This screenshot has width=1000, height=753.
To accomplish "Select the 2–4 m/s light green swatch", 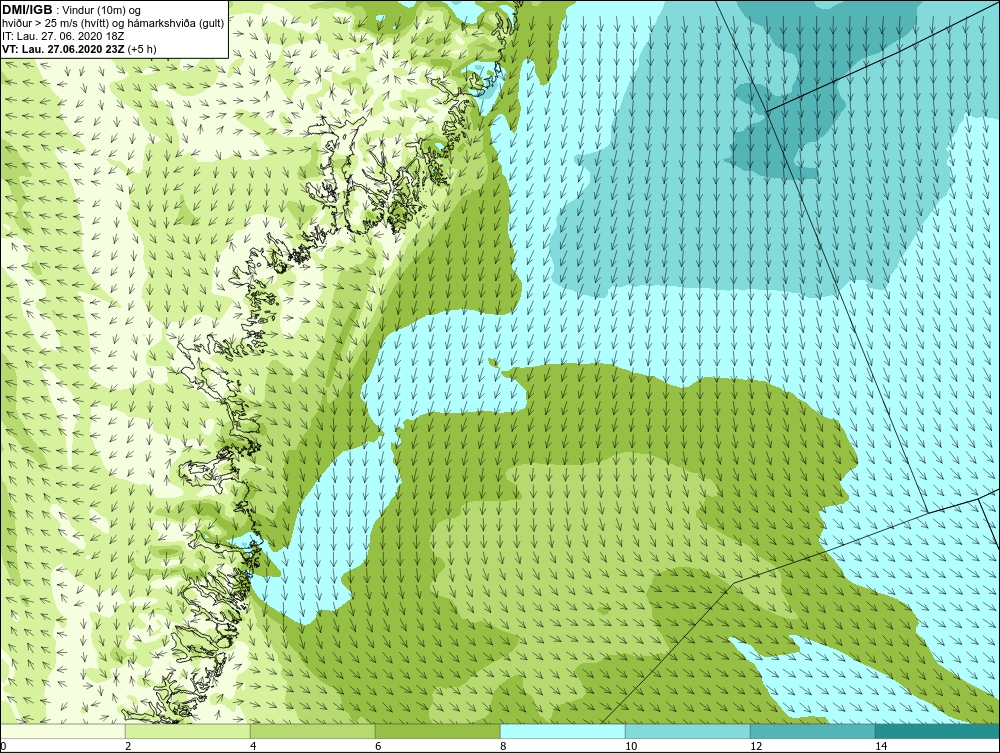I will 188,731.
